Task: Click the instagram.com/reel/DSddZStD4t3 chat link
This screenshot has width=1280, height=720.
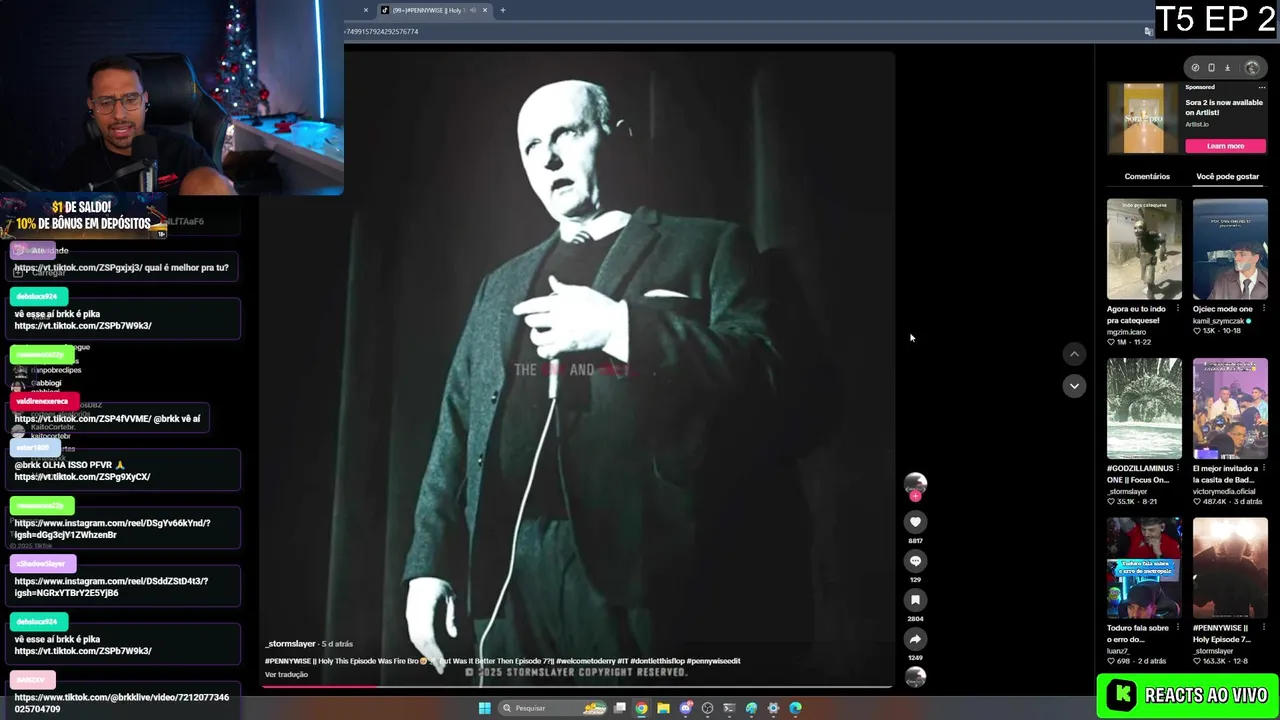Action: tap(111, 587)
